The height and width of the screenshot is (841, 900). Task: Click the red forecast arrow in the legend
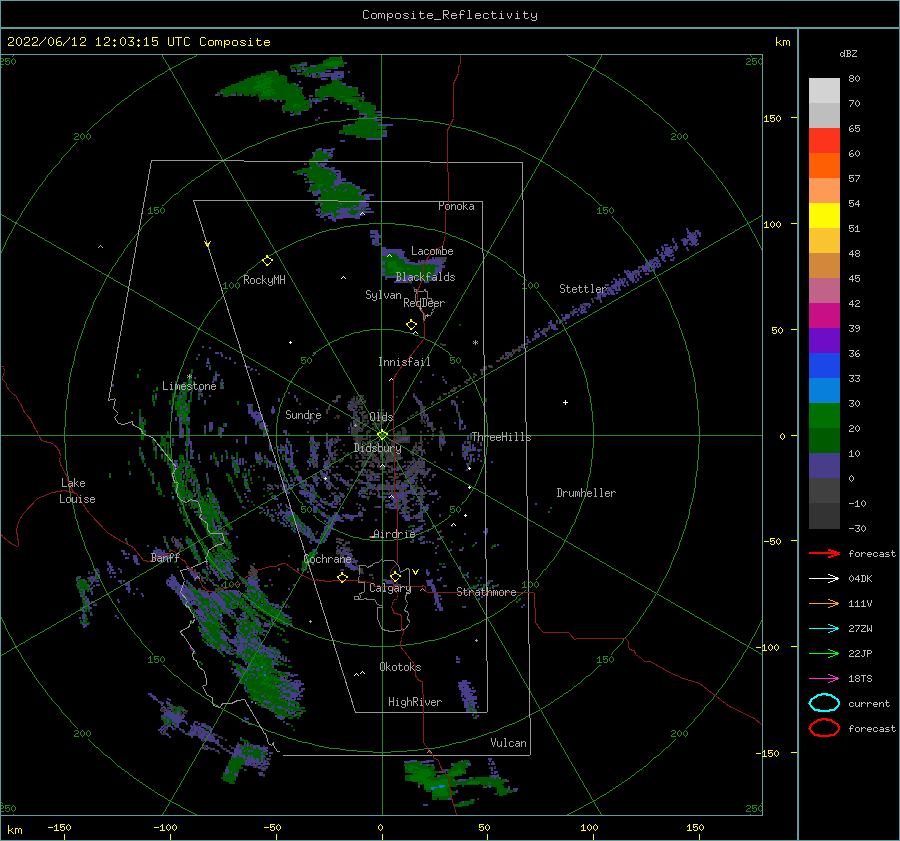pyautogui.click(x=824, y=553)
